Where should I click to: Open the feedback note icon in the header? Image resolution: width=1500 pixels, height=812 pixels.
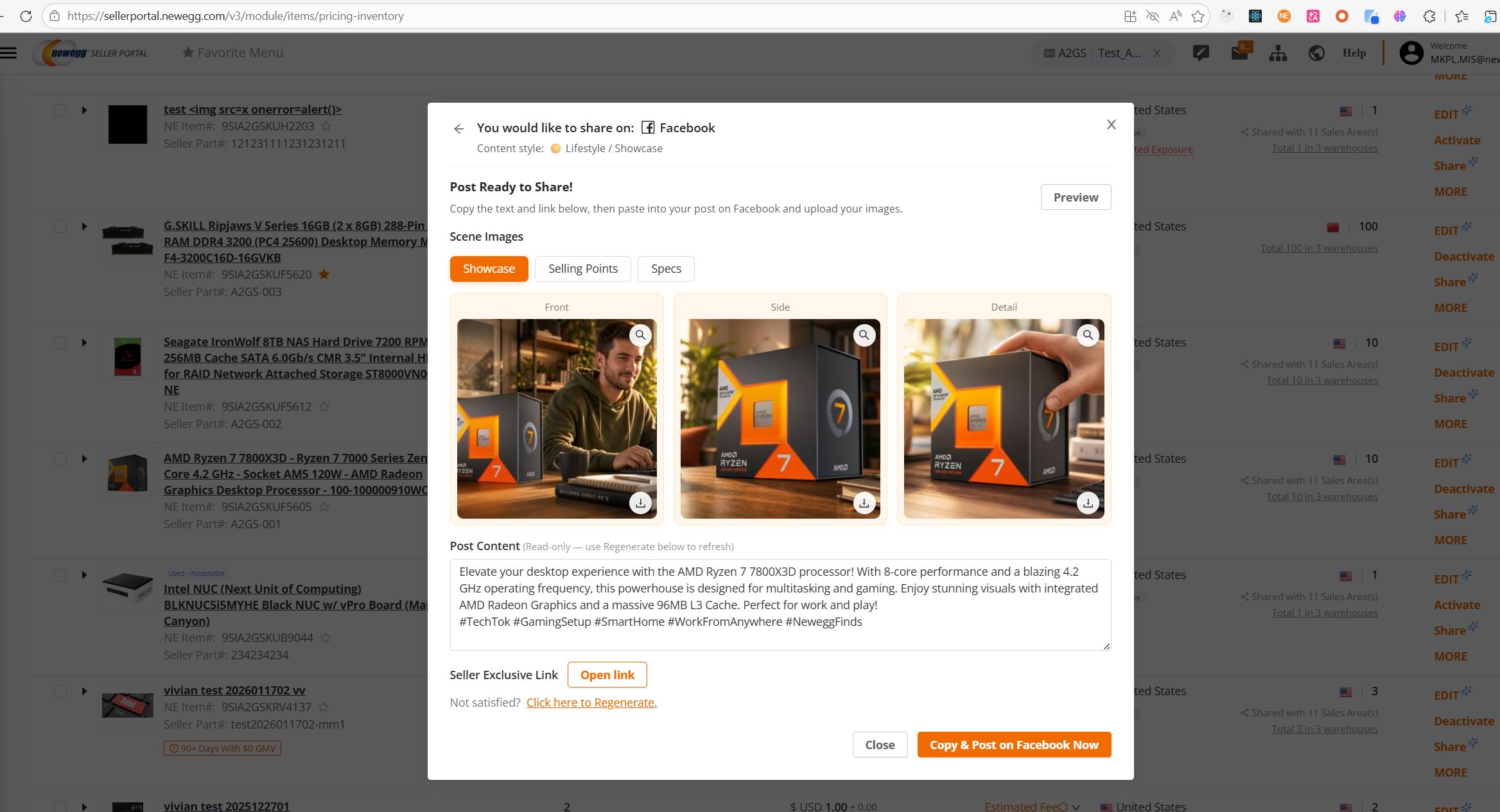click(x=1201, y=53)
